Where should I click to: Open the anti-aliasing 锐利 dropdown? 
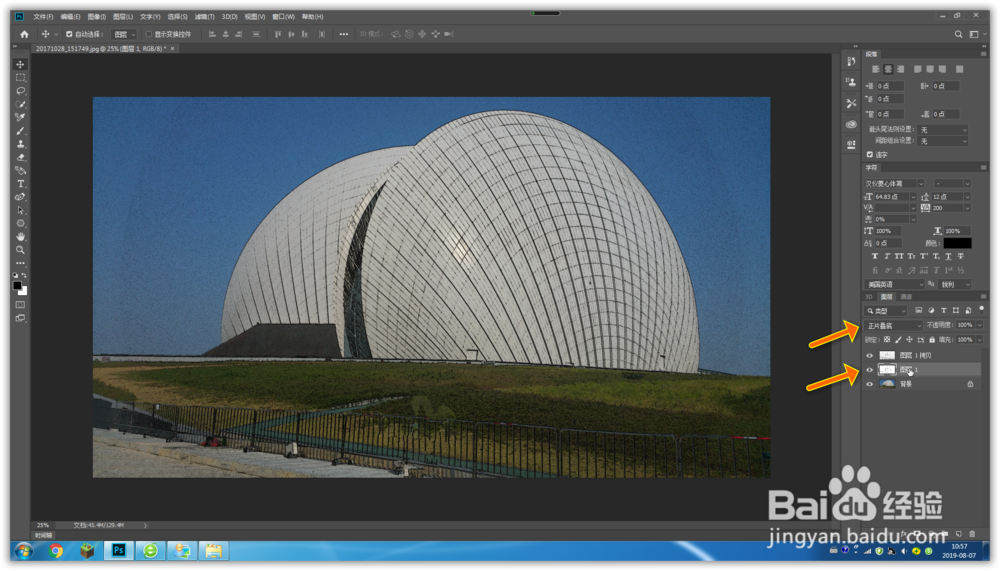(x=955, y=284)
